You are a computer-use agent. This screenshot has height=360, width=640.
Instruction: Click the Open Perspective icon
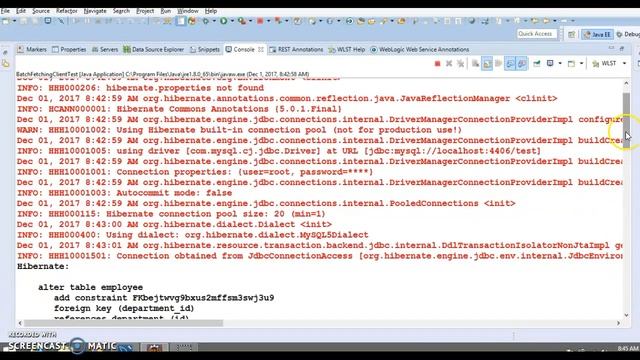pos(571,35)
